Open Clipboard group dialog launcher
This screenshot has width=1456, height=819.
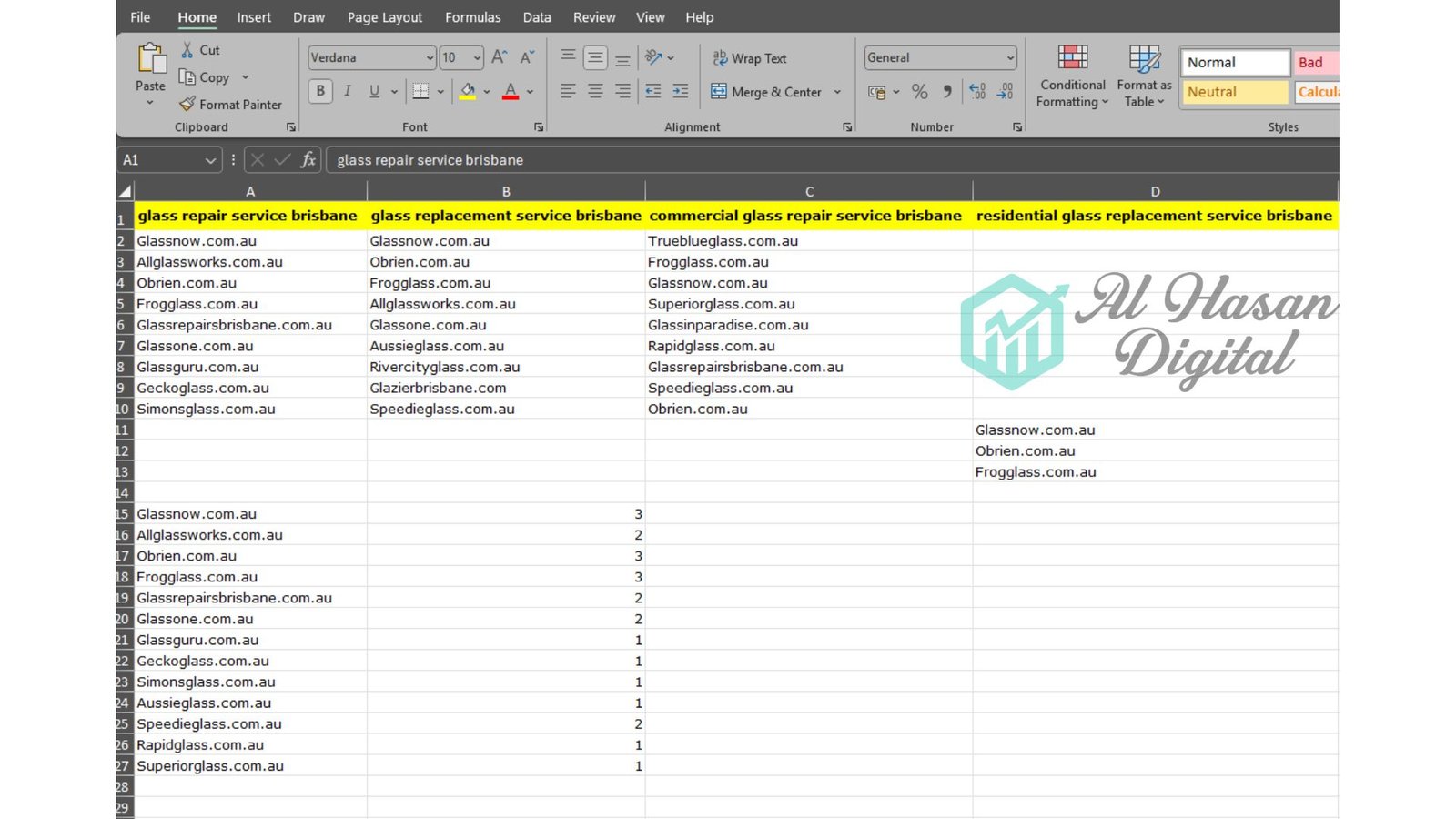tap(291, 127)
